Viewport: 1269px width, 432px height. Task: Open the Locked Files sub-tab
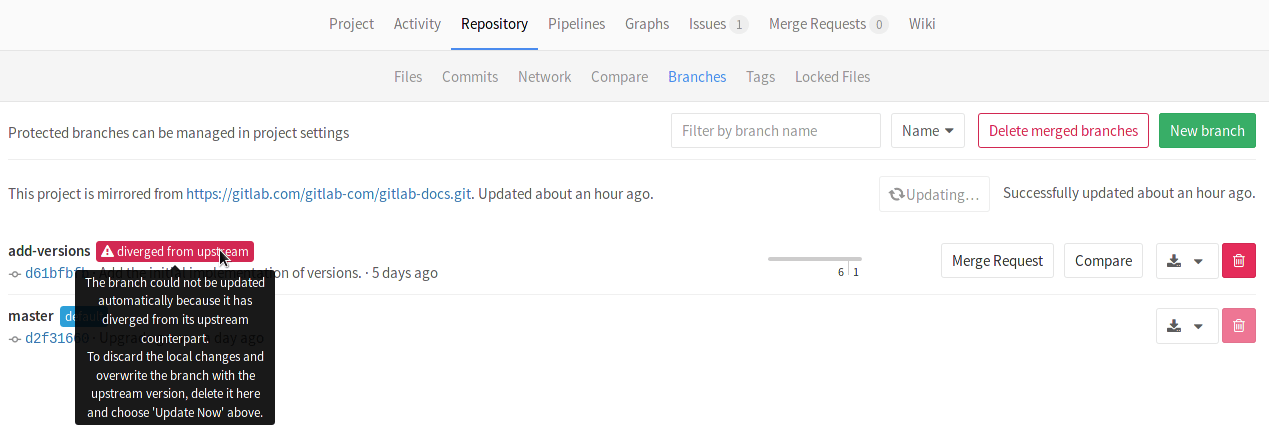pos(832,77)
